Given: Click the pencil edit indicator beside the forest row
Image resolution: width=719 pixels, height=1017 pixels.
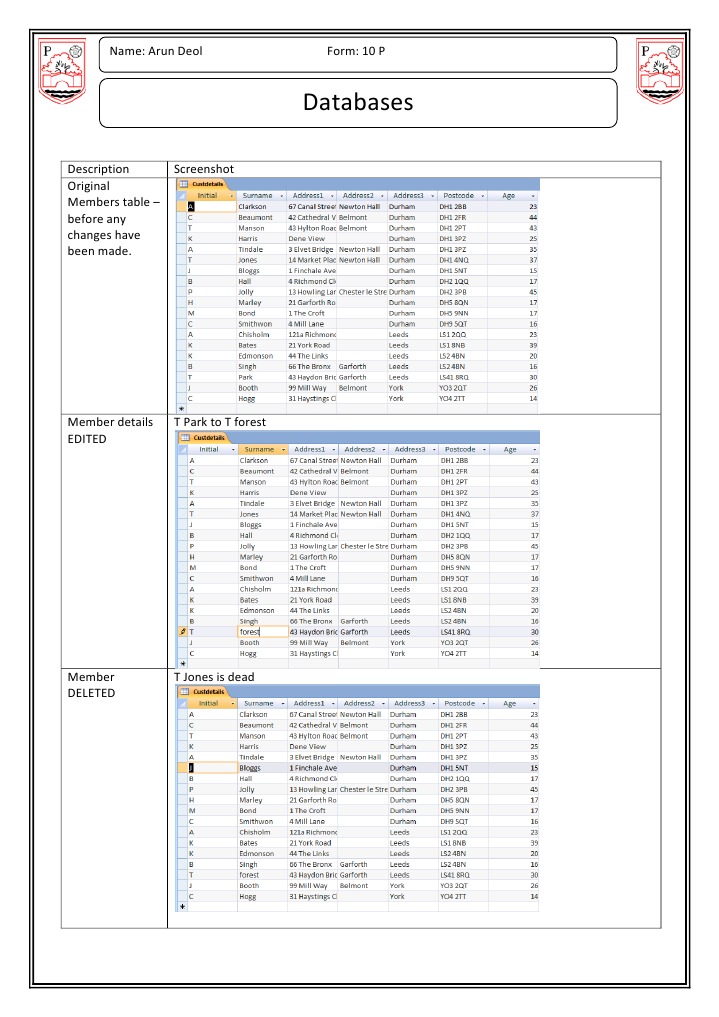Looking at the screenshot, I should (x=183, y=632).
